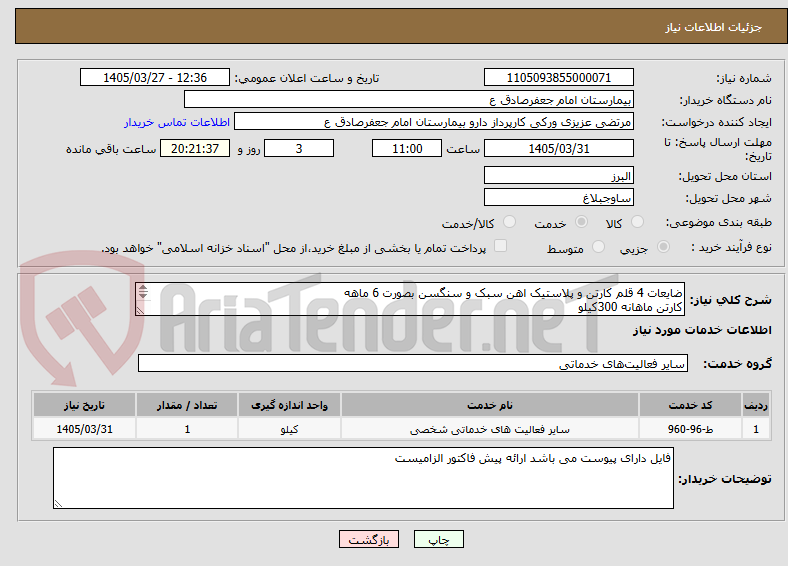Click unit cell کیلو
788x566 pixels.
(x=289, y=429)
